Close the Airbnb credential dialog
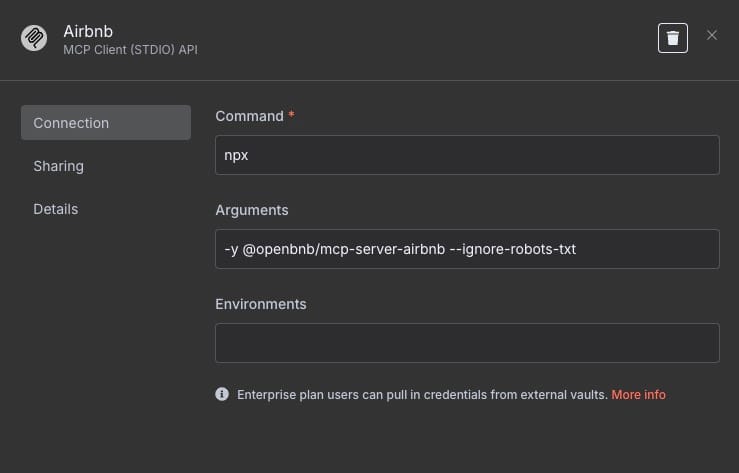This screenshot has height=473, width=739. (x=712, y=35)
